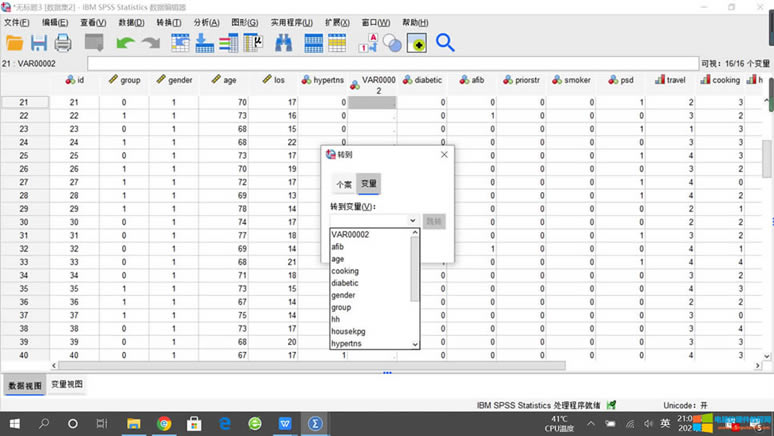Switch to 变量视图 at the bottom
The image size is (774, 436).
click(x=67, y=384)
